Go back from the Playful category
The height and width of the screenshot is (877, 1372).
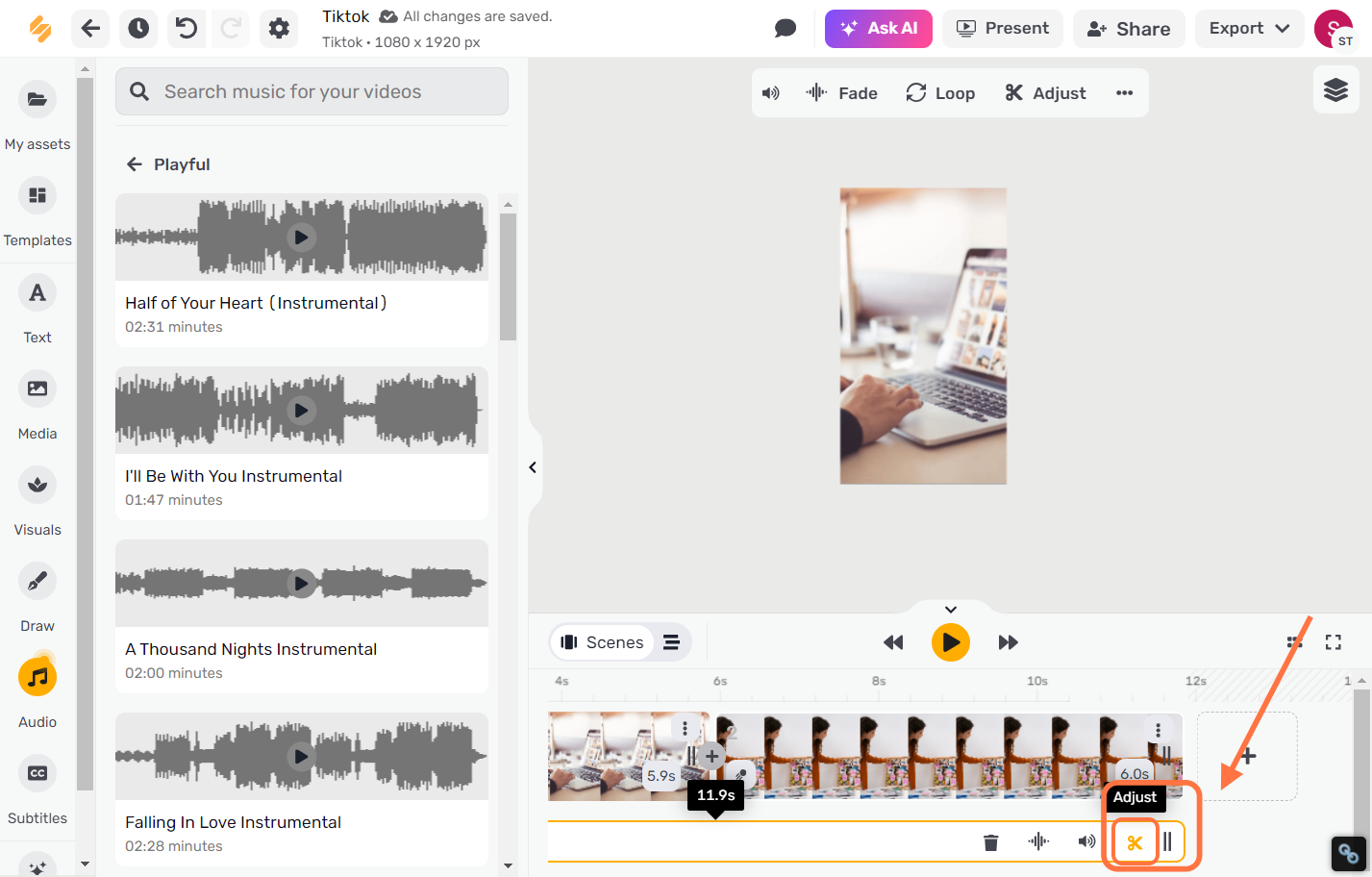pos(135,164)
